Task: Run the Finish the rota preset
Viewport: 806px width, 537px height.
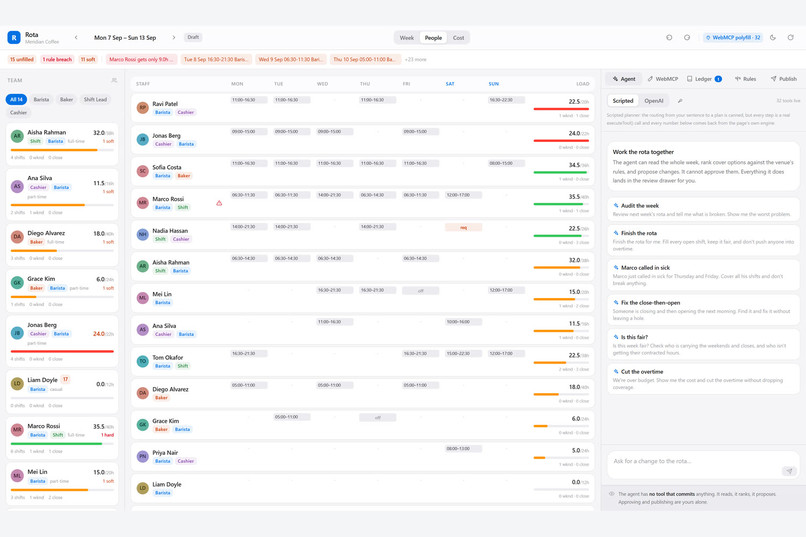Action: [703, 240]
